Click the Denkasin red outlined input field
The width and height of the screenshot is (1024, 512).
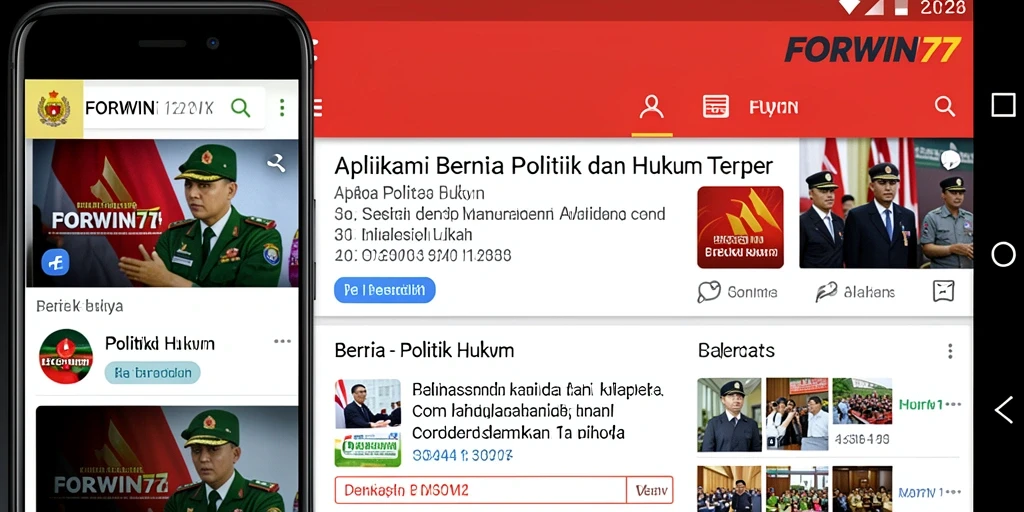(x=480, y=490)
